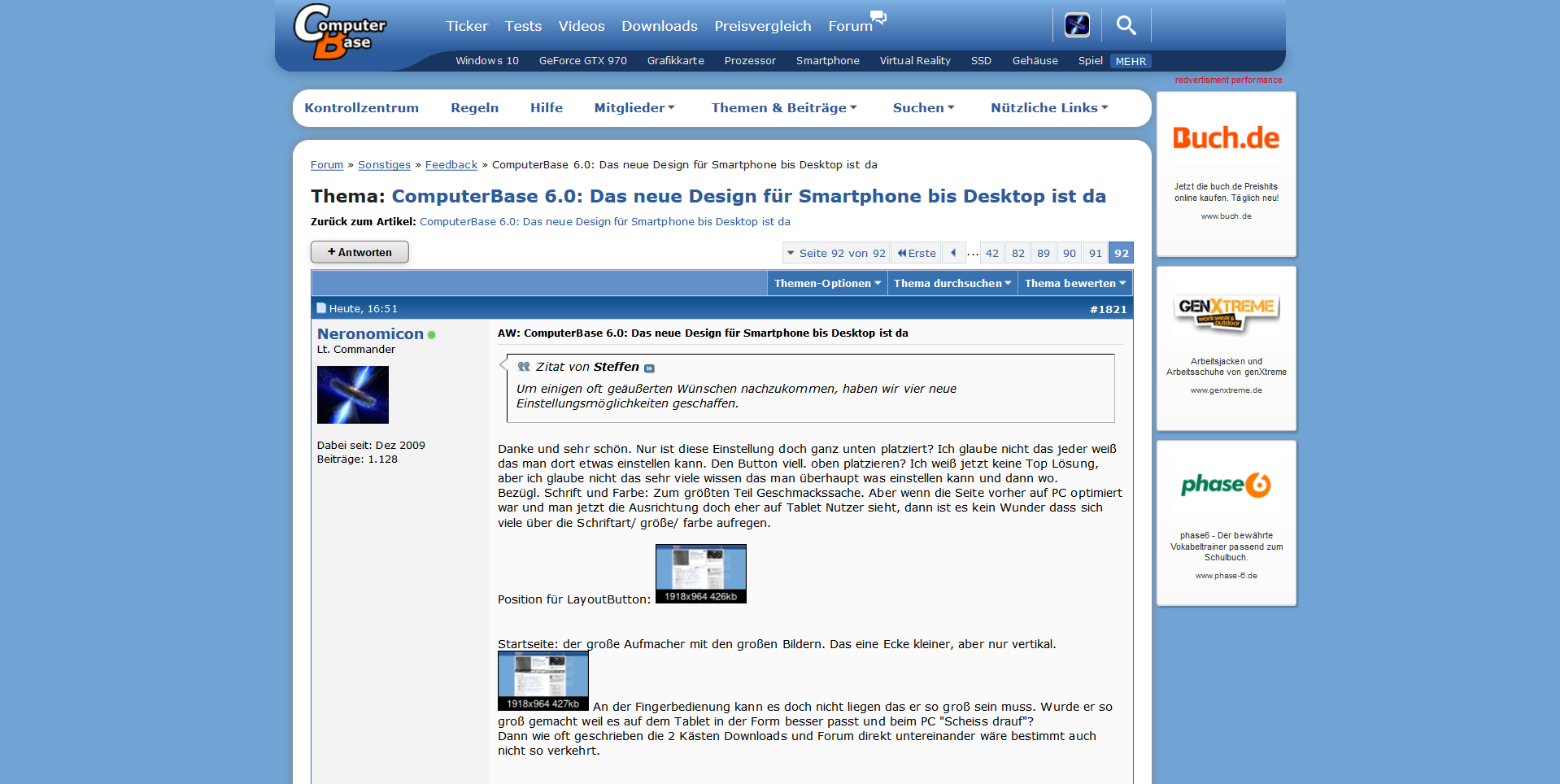The height and width of the screenshot is (784, 1560).
Task: Click the quote marks icon before Zitat
Action: point(524,367)
